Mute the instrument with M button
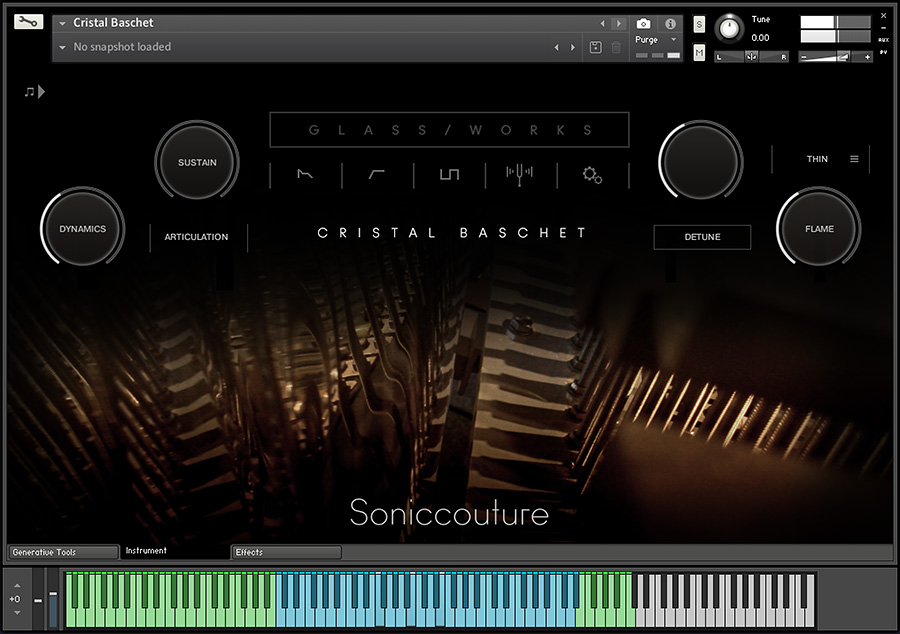 pos(699,53)
